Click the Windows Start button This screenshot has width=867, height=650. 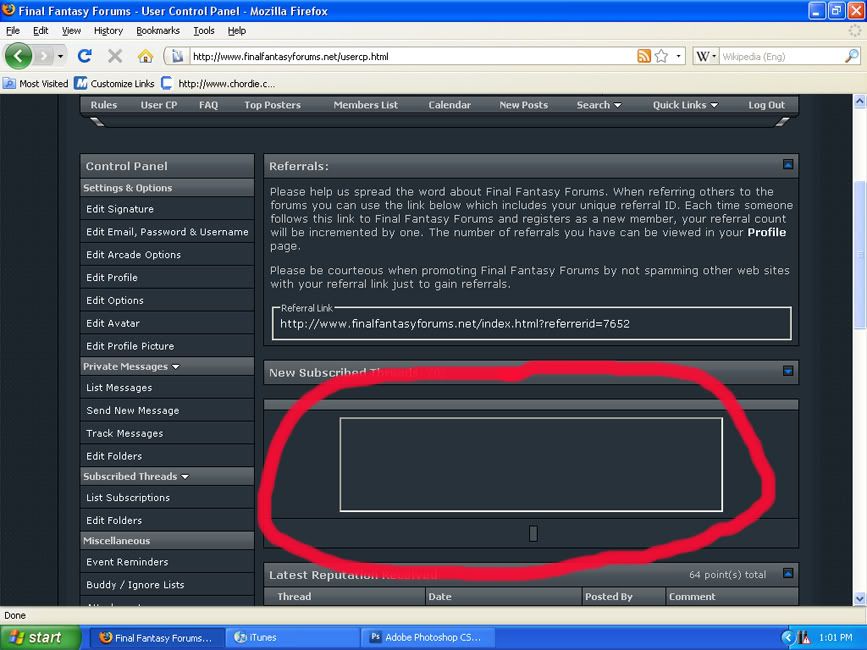pos(40,637)
